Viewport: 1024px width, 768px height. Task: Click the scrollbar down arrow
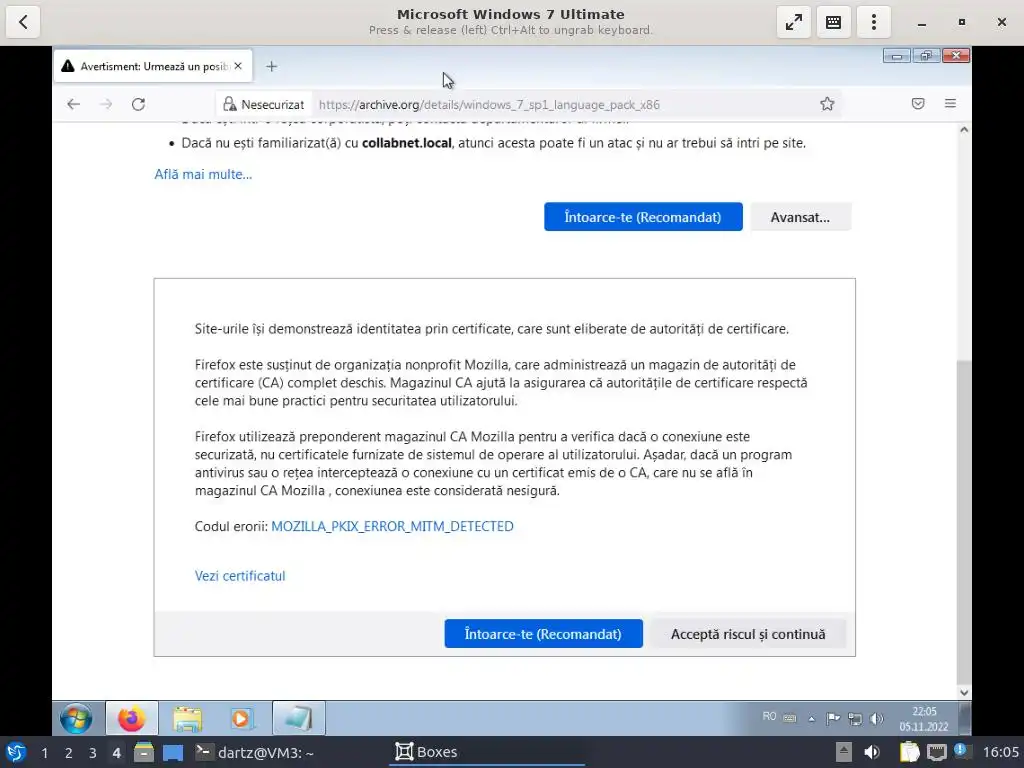[964, 693]
